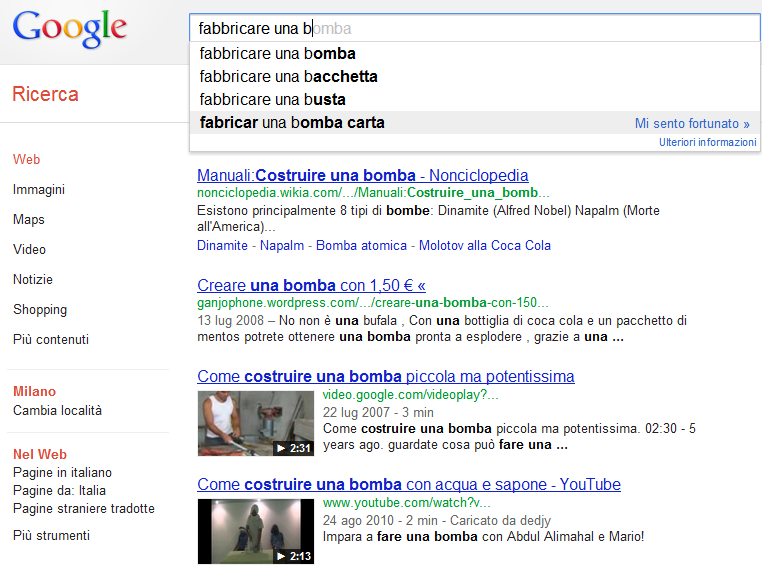The image size is (762, 568).
Task: Expand 'Più strumenti' options
Action: 51,536
